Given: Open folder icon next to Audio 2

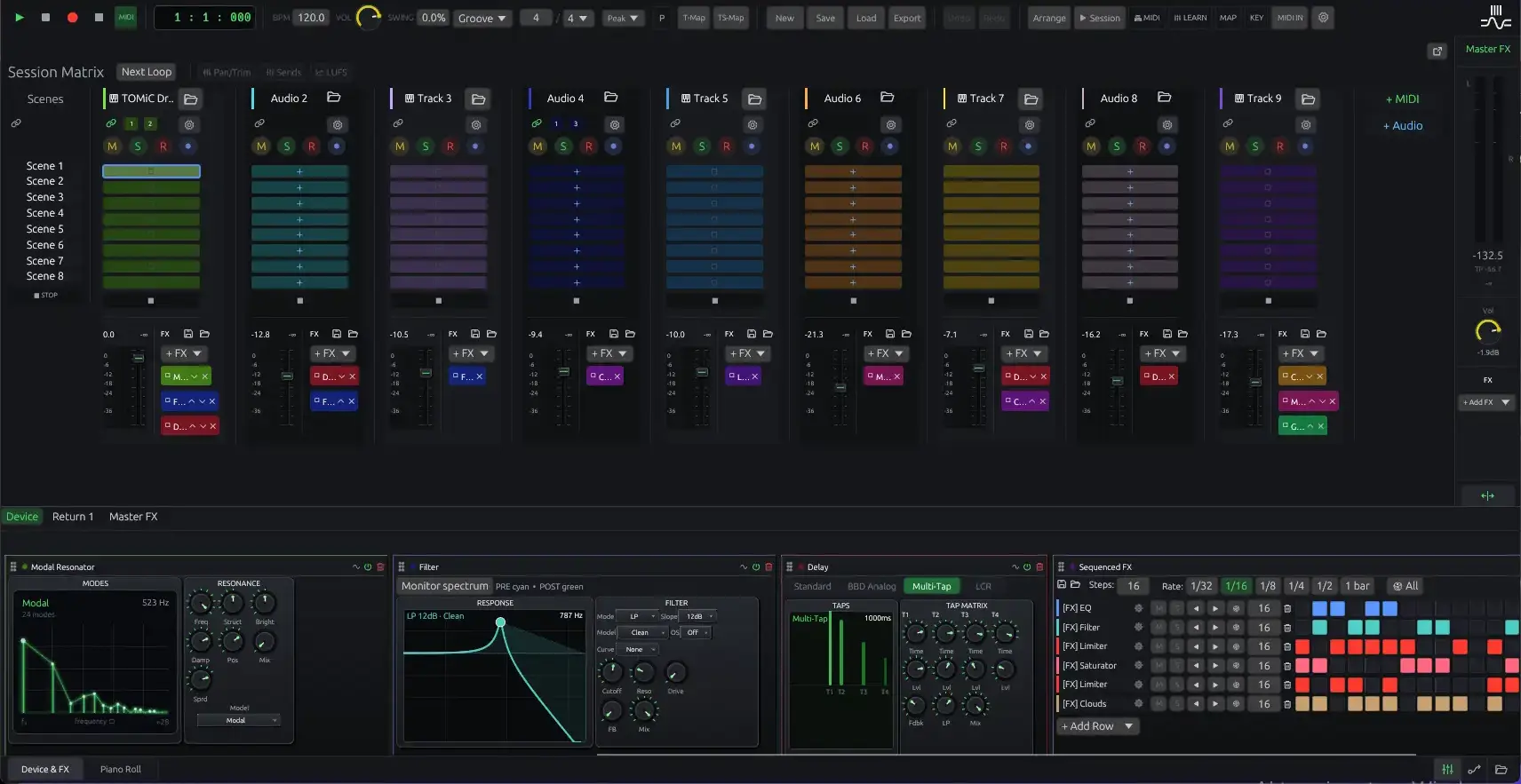Looking at the screenshot, I should coord(334,98).
